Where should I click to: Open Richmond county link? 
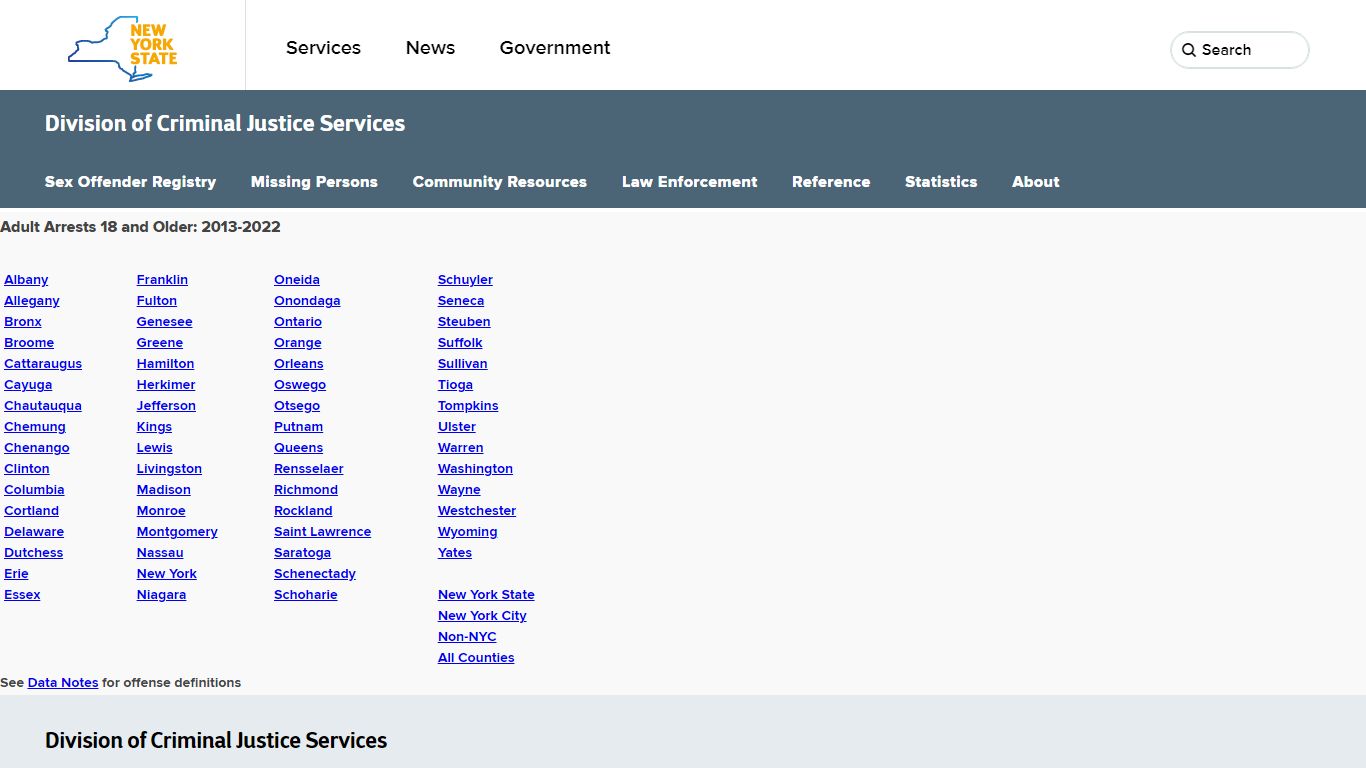(306, 490)
